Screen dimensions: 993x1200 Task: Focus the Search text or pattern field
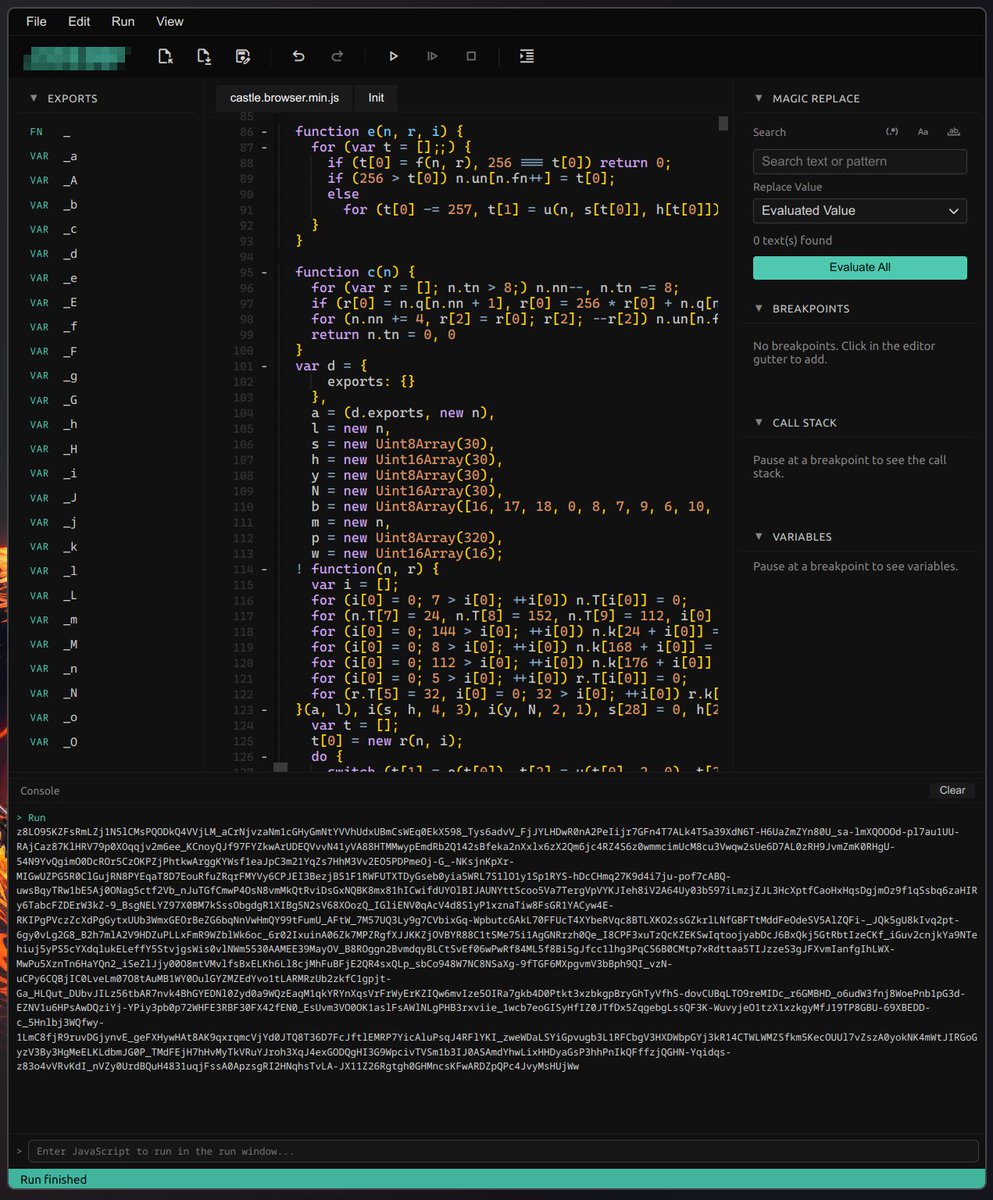point(860,161)
